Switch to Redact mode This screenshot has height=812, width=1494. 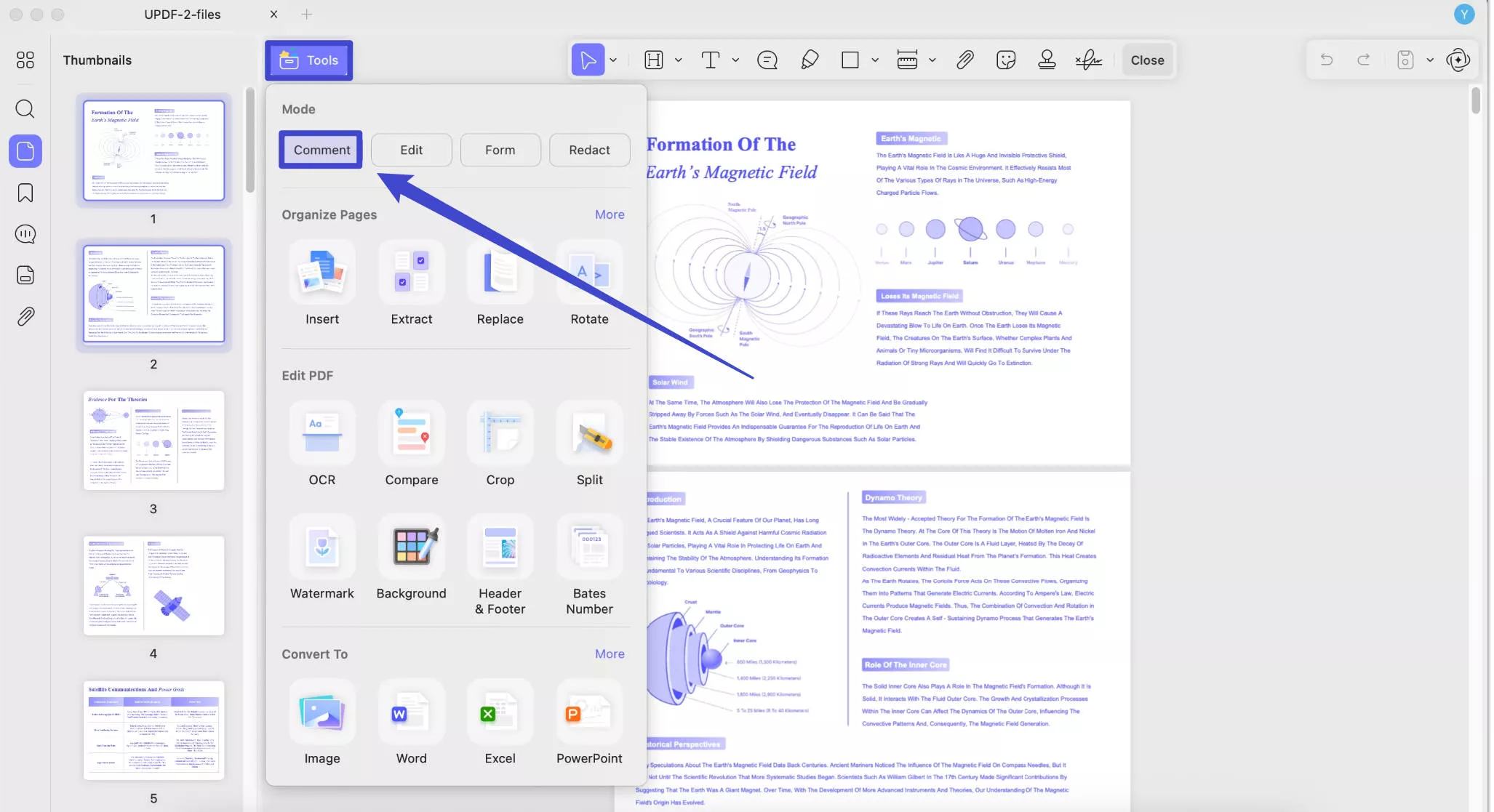[589, 150]
